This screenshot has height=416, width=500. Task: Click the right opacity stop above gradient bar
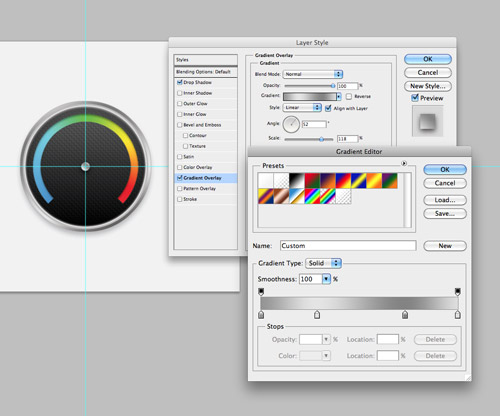pyautogui.click(x=458, y=292)
